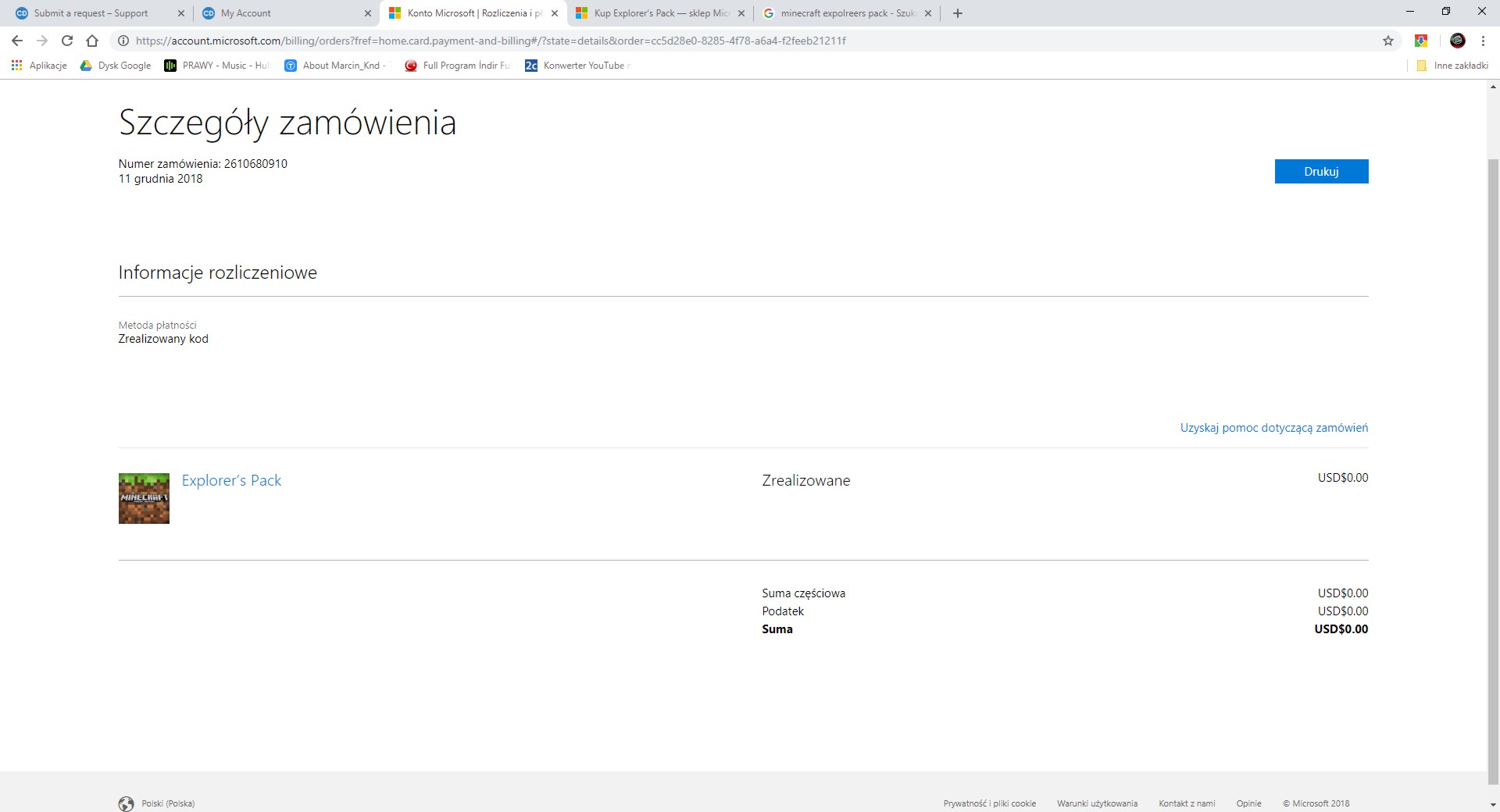Open Prywatność i pliki cookie link
The image size is (1500, 812).
(x=990, y=803)
